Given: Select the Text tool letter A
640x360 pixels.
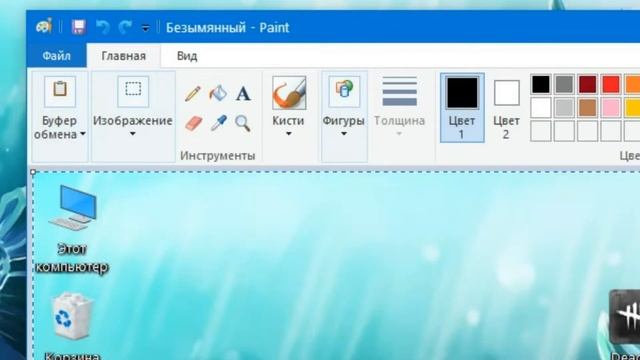Looking at the screenshot, I should click(243, 94).
